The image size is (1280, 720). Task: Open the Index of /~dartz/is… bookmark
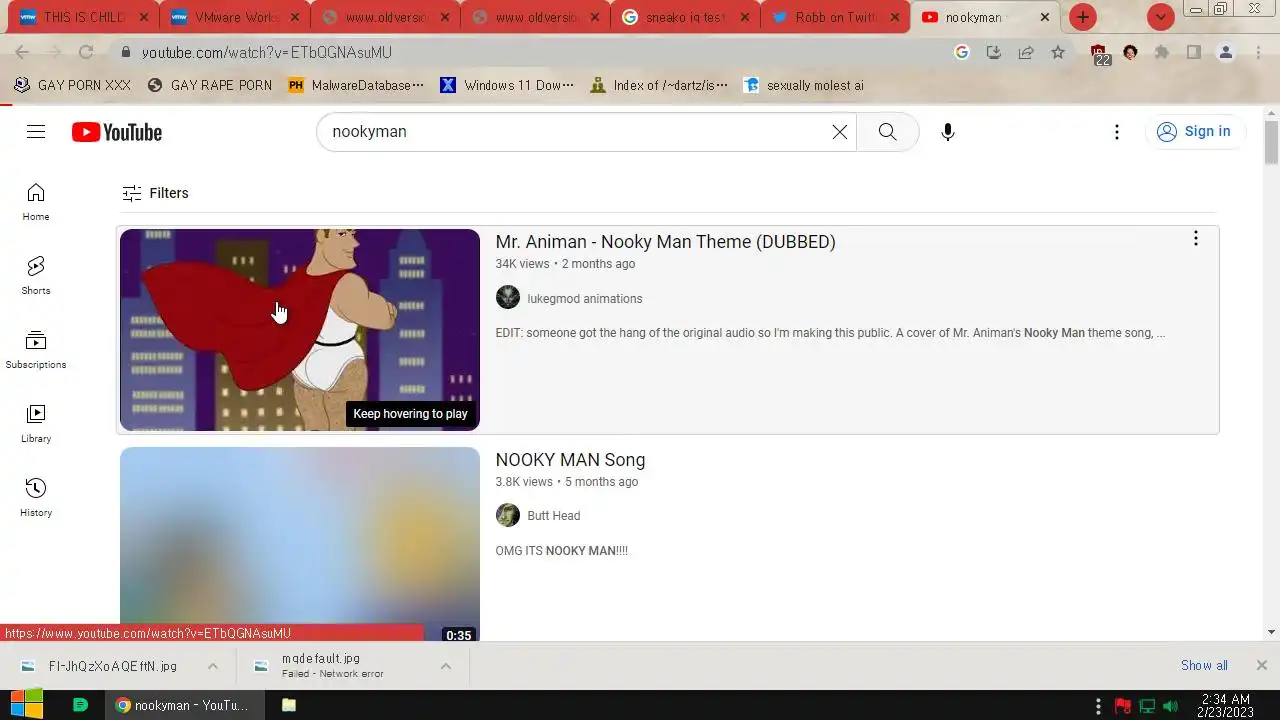(660, 85)
